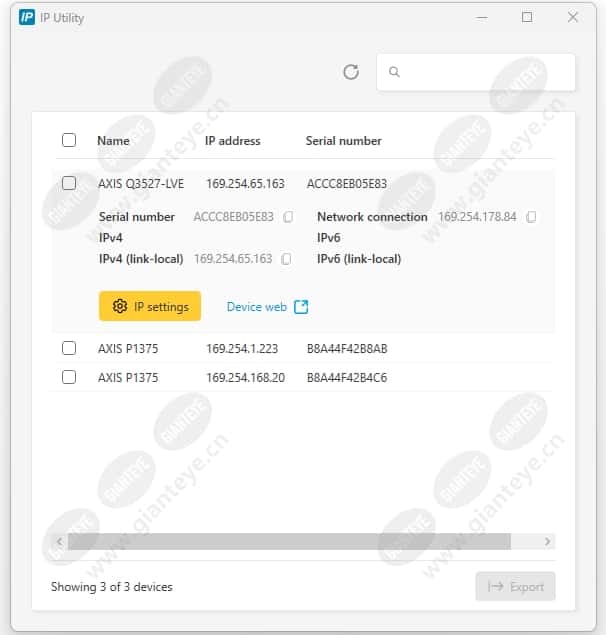Screen dimensions: 606x635
Task: Click the gear icon in IP settings
Action: coord(119,306)
